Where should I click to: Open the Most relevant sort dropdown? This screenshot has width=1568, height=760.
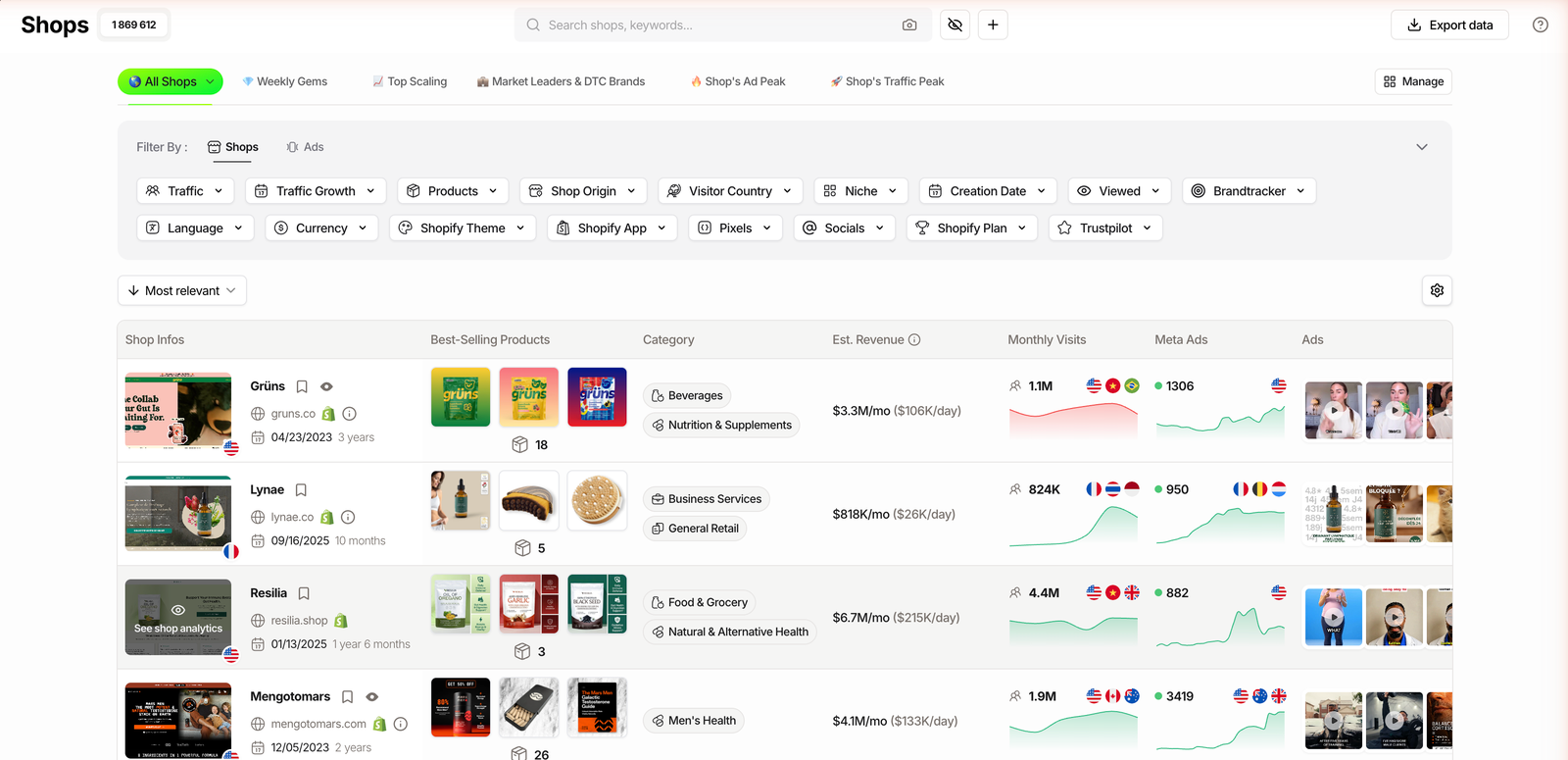click(x=182, y=290)
